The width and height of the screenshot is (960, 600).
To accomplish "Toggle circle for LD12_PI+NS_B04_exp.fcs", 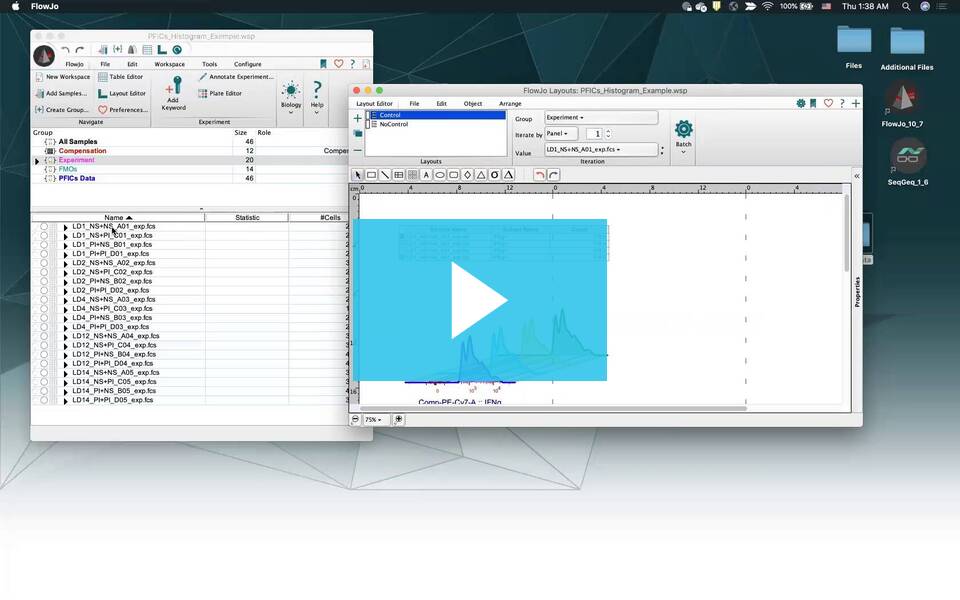I will tap(44, 354).
